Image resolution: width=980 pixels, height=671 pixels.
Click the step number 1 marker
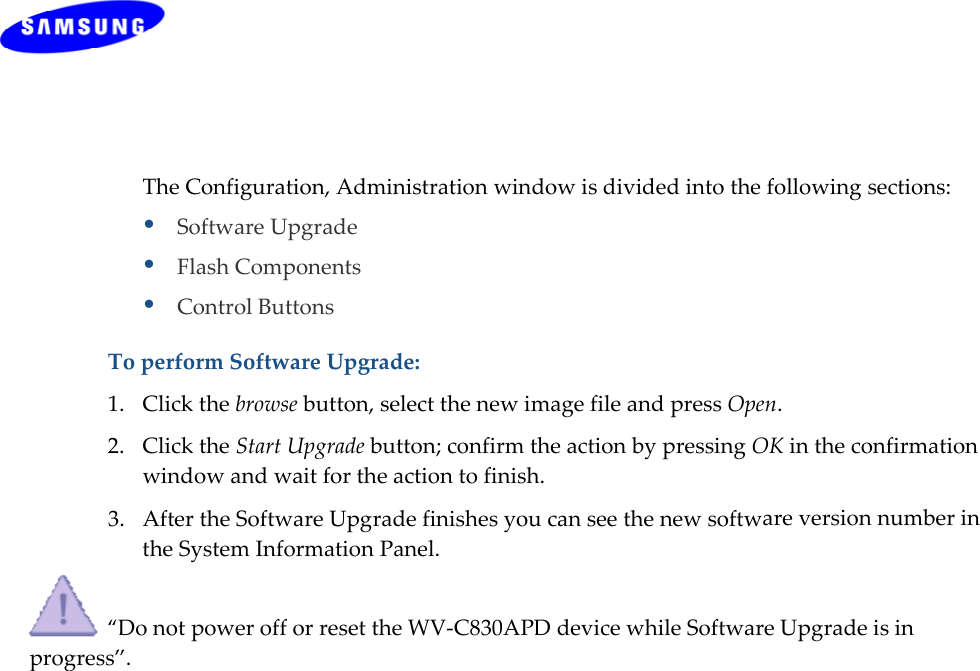click(117, 405)
